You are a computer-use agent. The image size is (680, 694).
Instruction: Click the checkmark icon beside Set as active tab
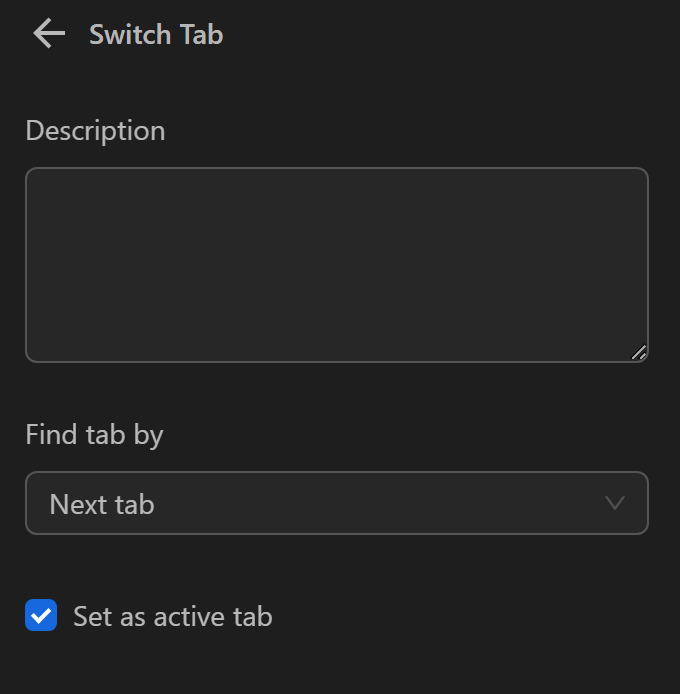pyautogui.click(x=41, y=616)
